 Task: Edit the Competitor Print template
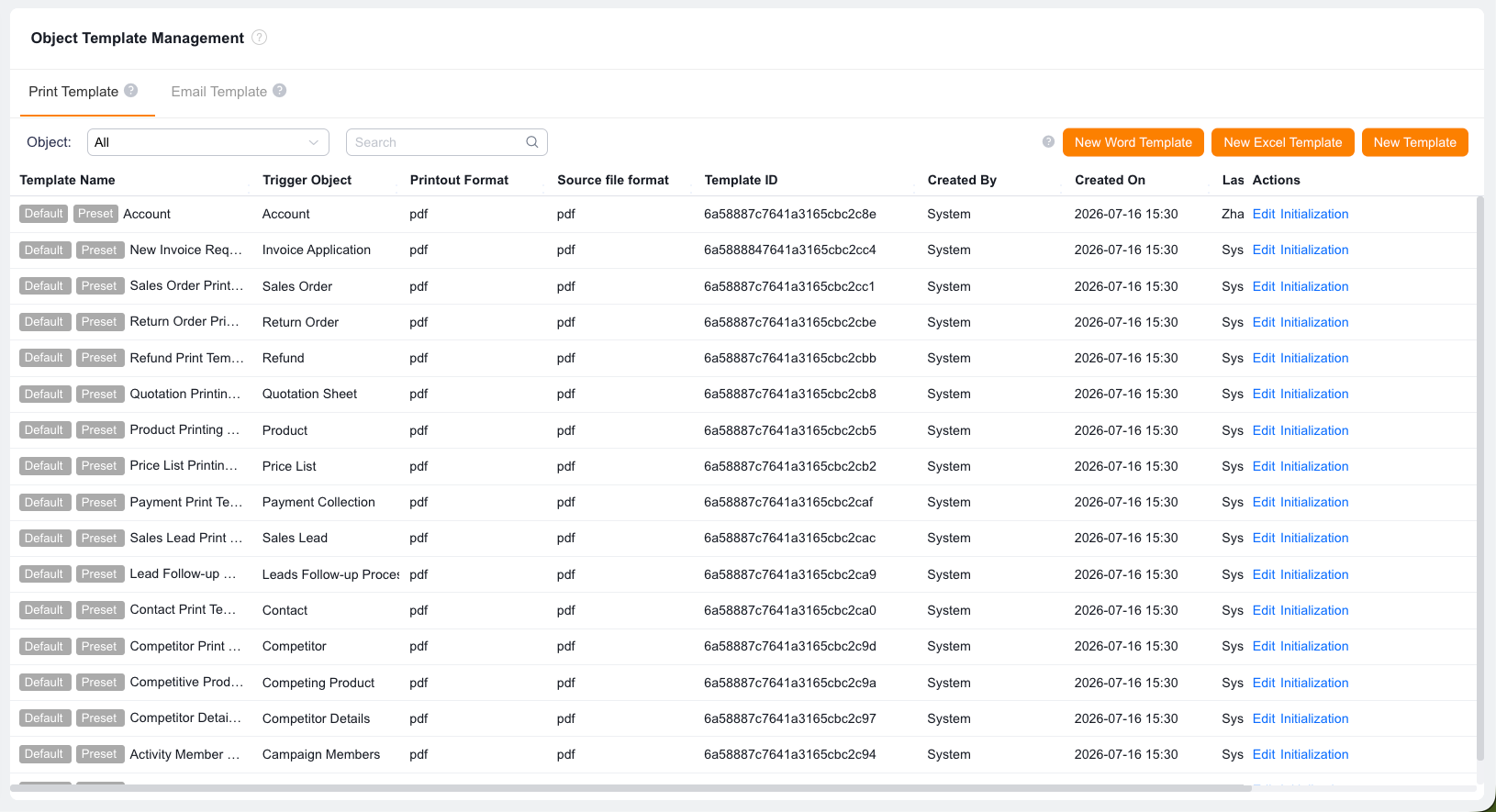click(x=1264, y=646)
